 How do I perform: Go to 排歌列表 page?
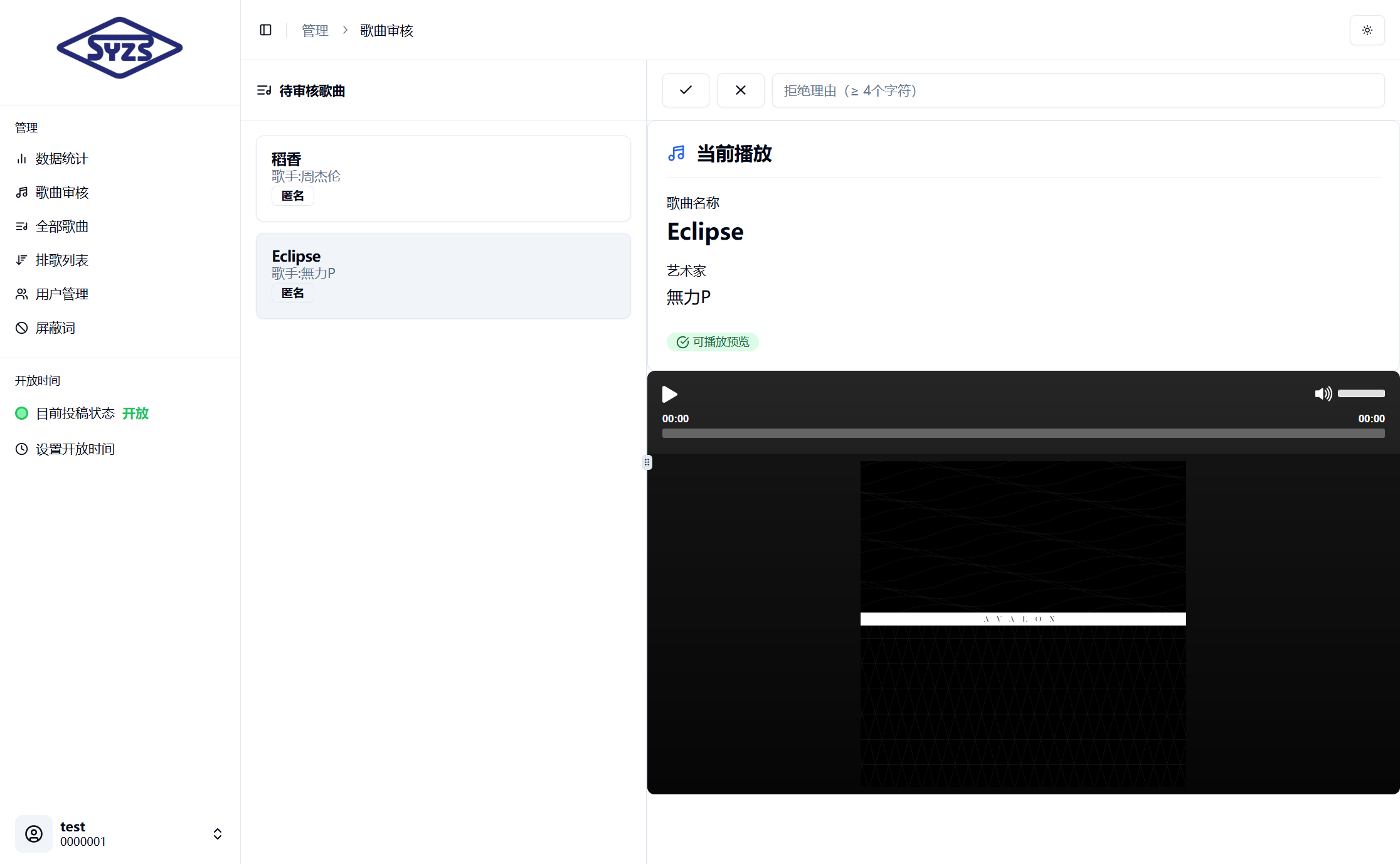(61, 260)
